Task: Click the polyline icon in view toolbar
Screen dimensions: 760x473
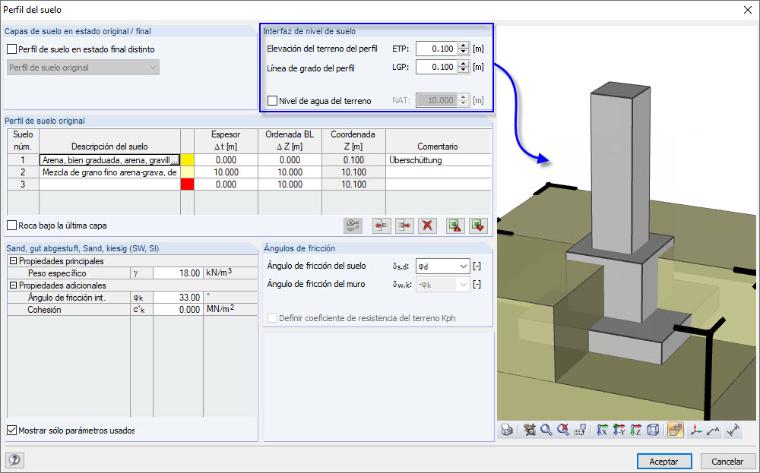Action: click(x=713, y=430)
